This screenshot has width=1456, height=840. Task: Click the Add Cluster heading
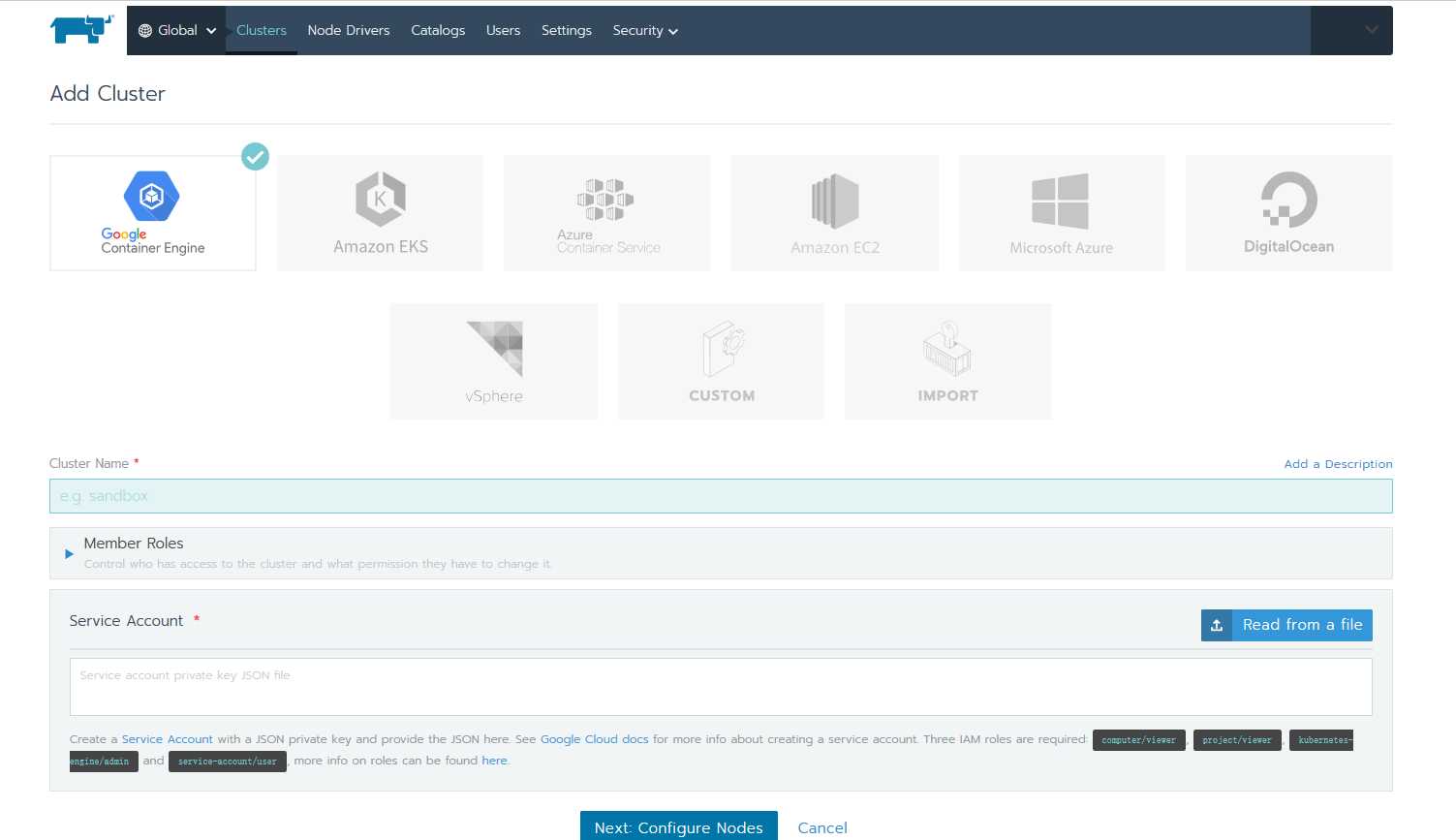[108, 94]
